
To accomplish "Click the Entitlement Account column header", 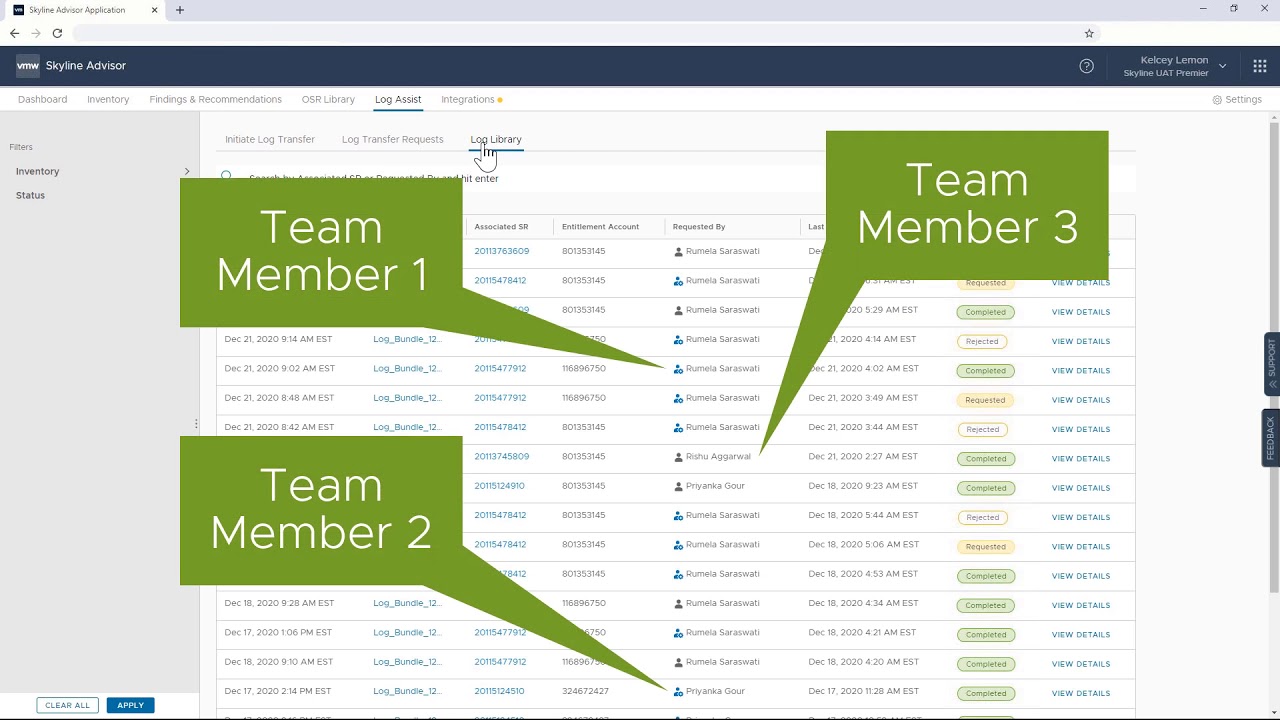I will pyautogui.click(x=600, y=227).
